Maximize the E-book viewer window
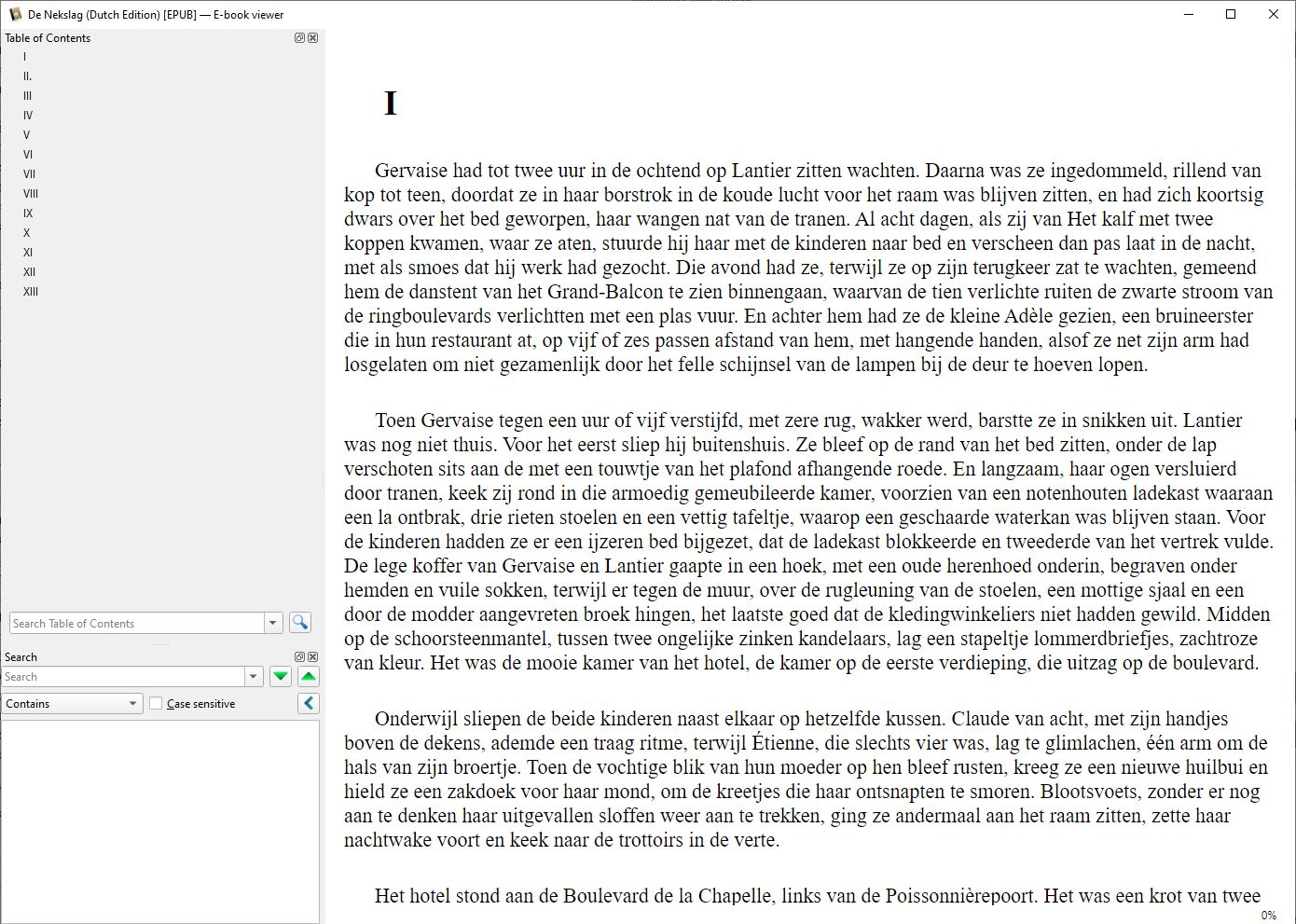This screenshot has height=924, width=1296. (1231, 14)
